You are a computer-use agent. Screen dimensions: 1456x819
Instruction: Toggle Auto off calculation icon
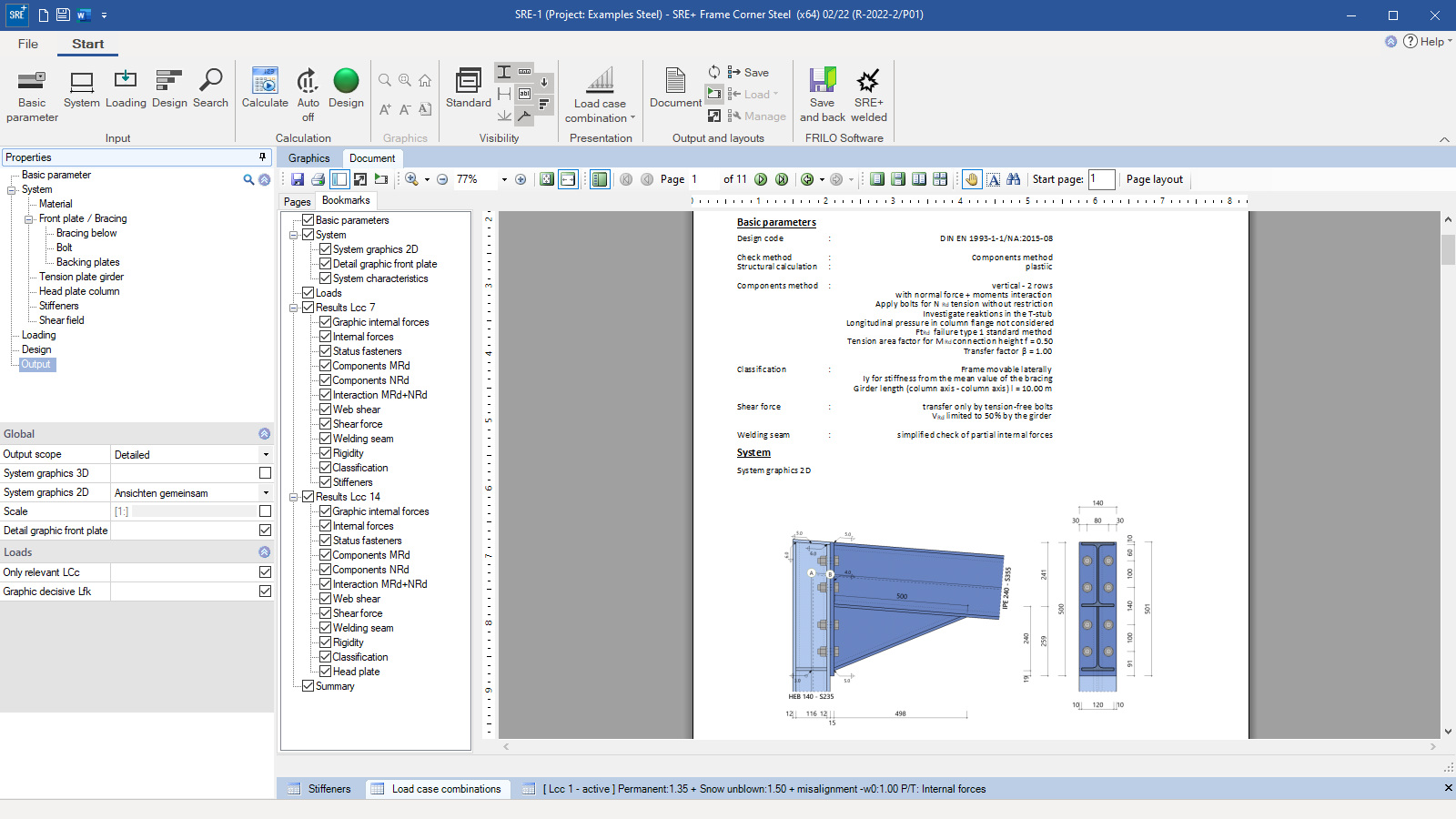click(x=308, y=96)
